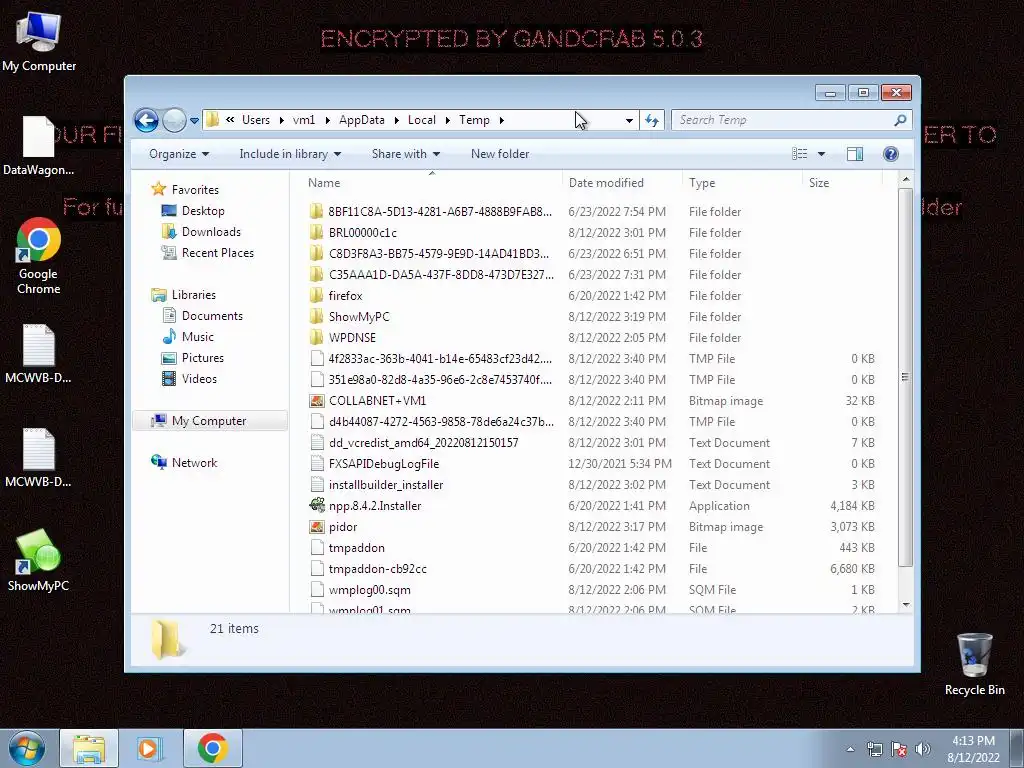Select the ShowMyPC folder icon in list
This screenshot has width=1024, height=768.
tap(317, 317)
